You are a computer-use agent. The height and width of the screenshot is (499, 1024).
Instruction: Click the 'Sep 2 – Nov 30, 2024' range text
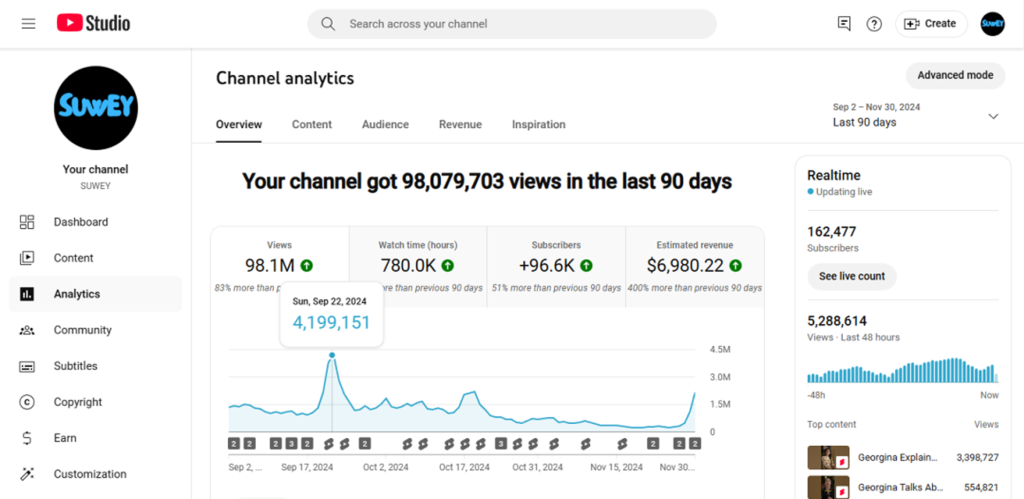click(876, 107)
